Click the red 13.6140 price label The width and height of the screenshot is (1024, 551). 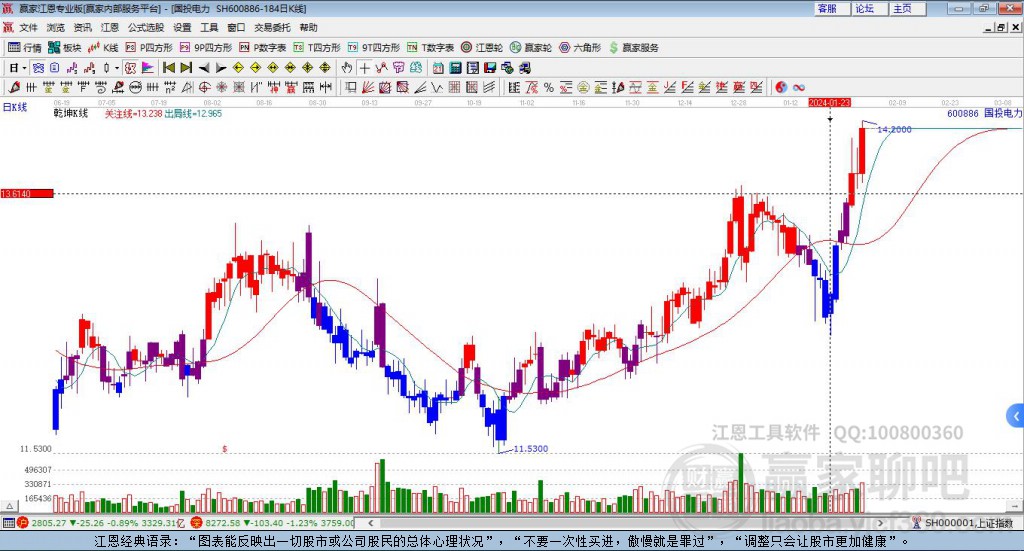coord(27,194)
